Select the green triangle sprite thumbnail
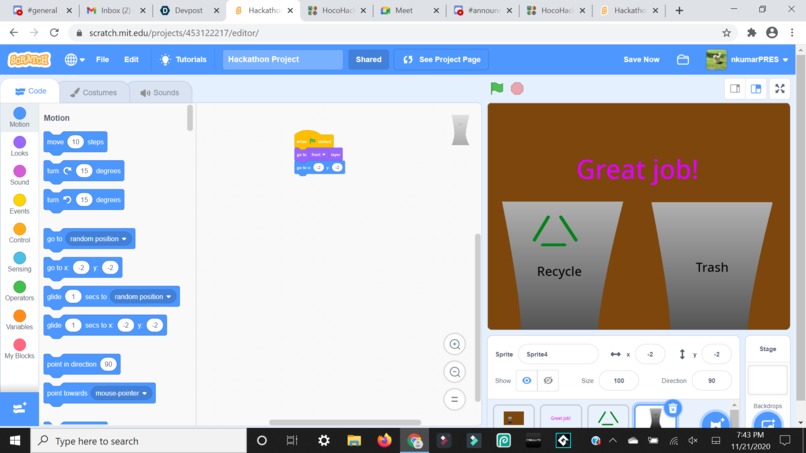The height and width of the screenshot is (453, 806). click(608, 416)
